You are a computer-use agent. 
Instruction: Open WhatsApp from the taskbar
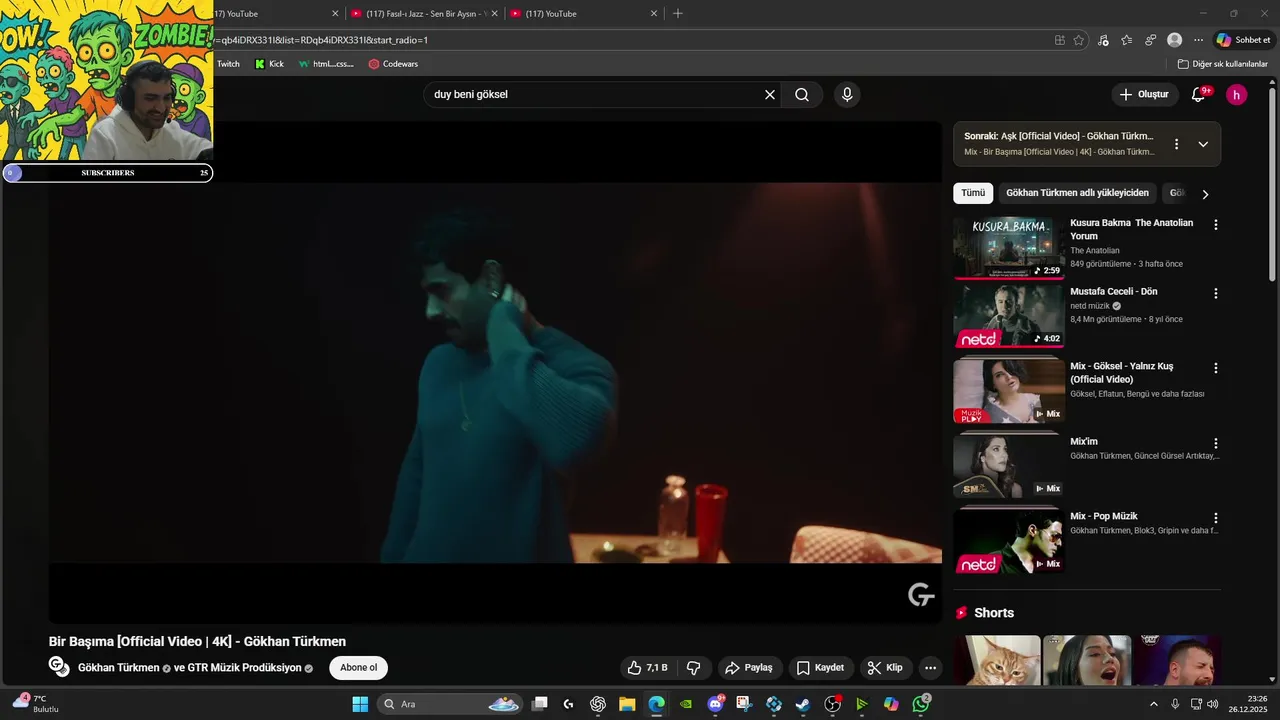click(921, 704)
